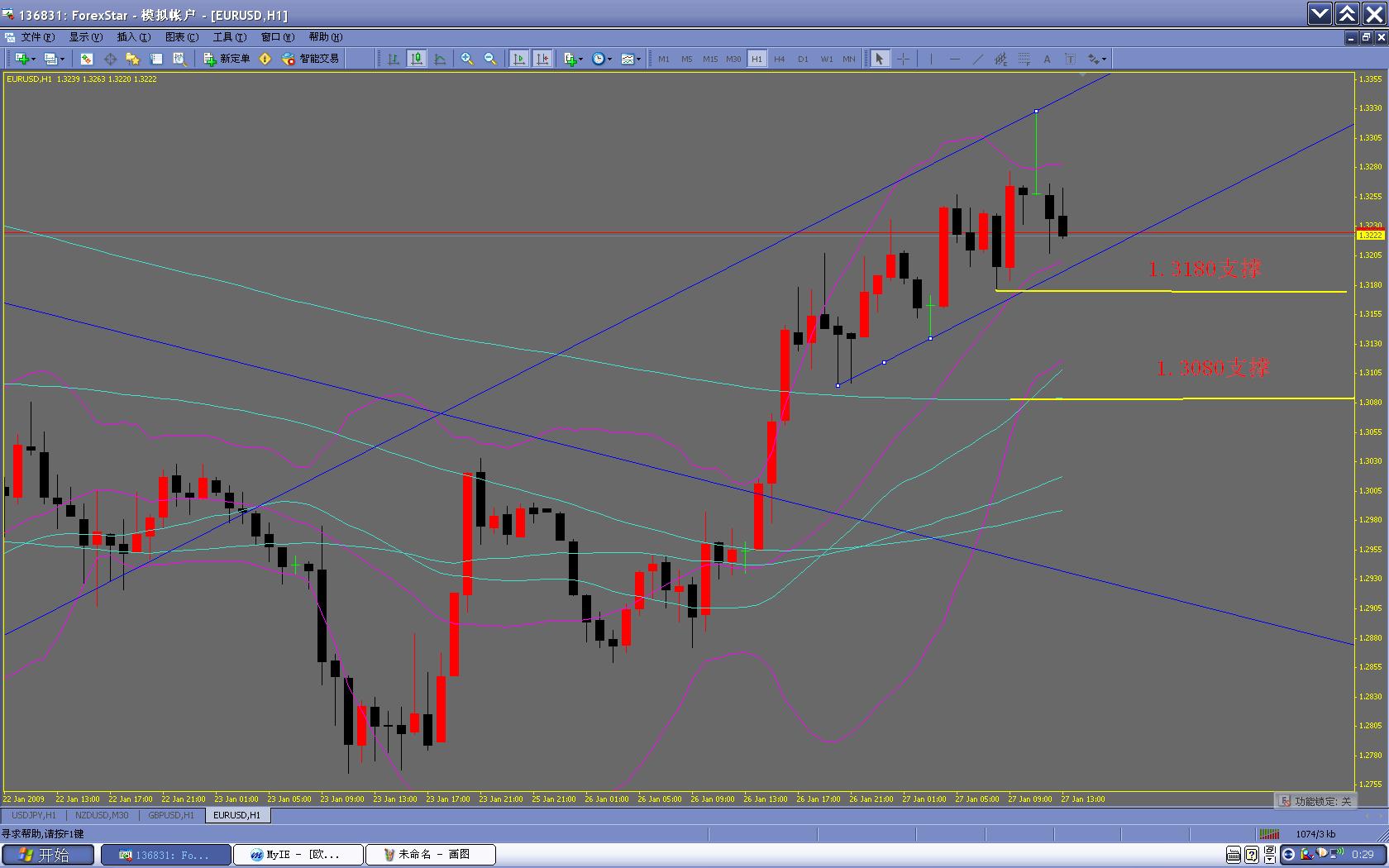Image resolution: width=1389 pixels, height=868 pixels.
Task: Switch to M15 timeframe
Action: [x=710, y=59]
